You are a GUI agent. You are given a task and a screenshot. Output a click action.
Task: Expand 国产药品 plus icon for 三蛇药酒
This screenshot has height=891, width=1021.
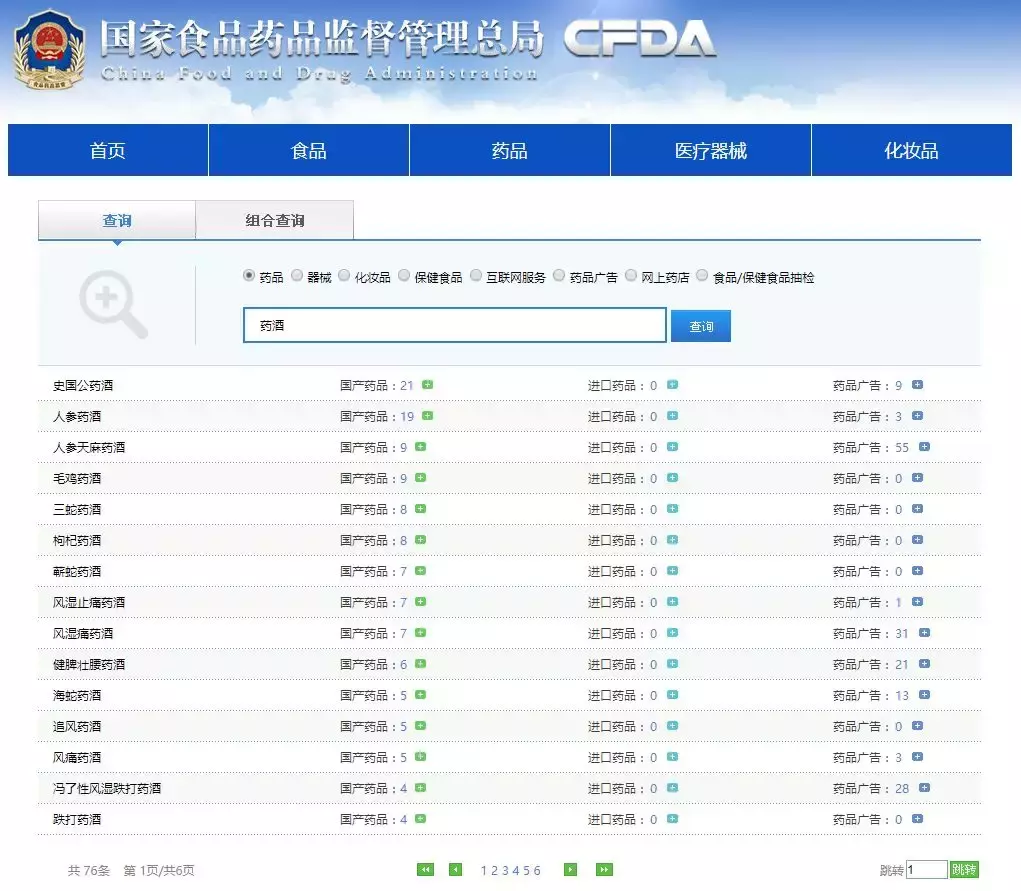click(421, 509)
